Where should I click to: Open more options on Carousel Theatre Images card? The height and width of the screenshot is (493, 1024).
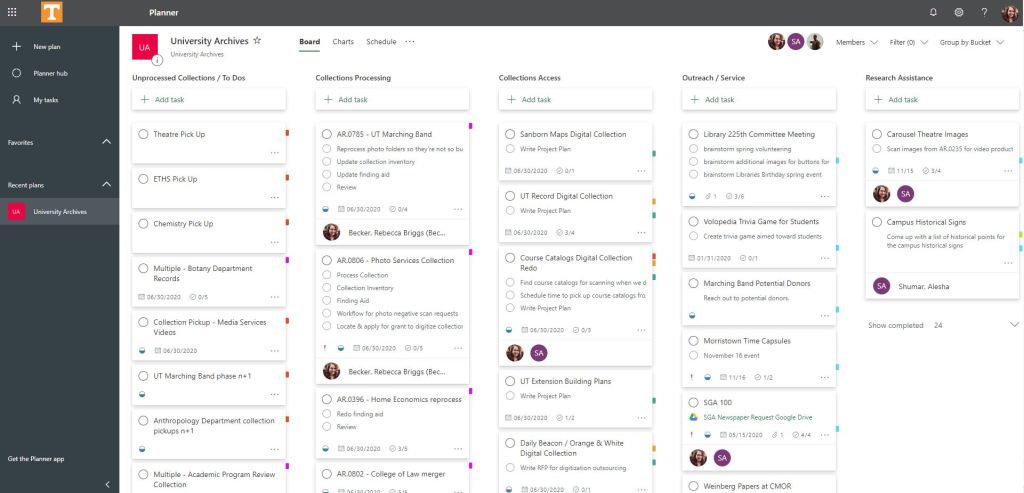1008,171
